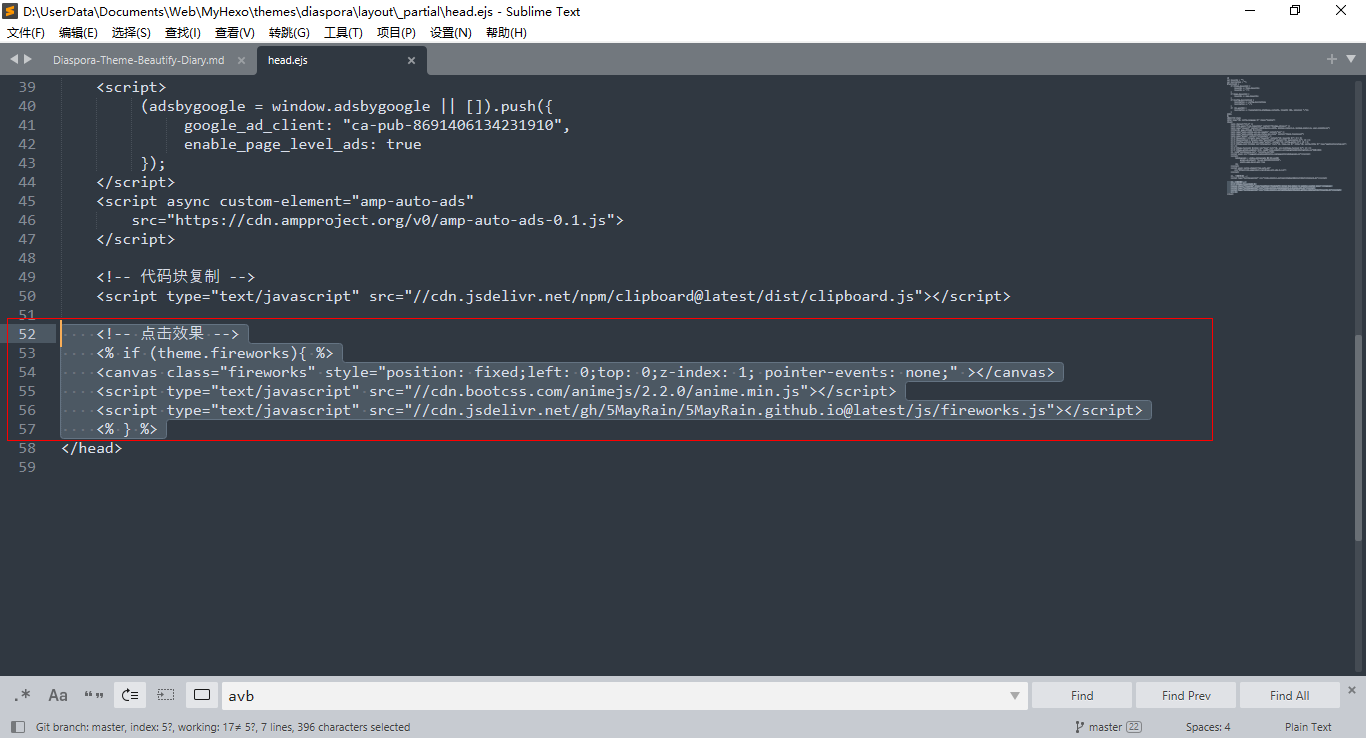Click line number 58 in gutter
The width and height of the screenshot is (1366, 738).
[x=27, y=448]
